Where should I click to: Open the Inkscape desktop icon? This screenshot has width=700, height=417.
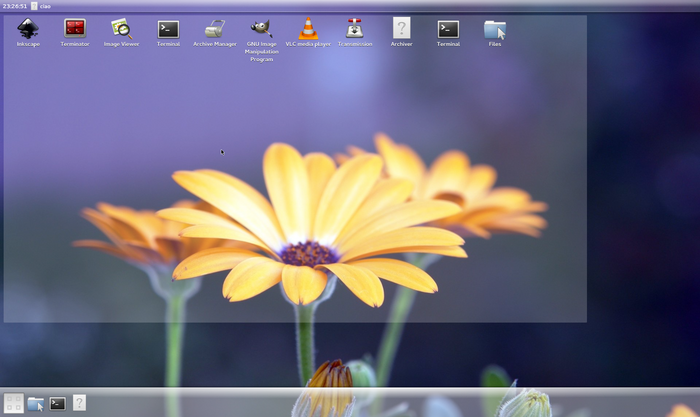tap(28, 29)
